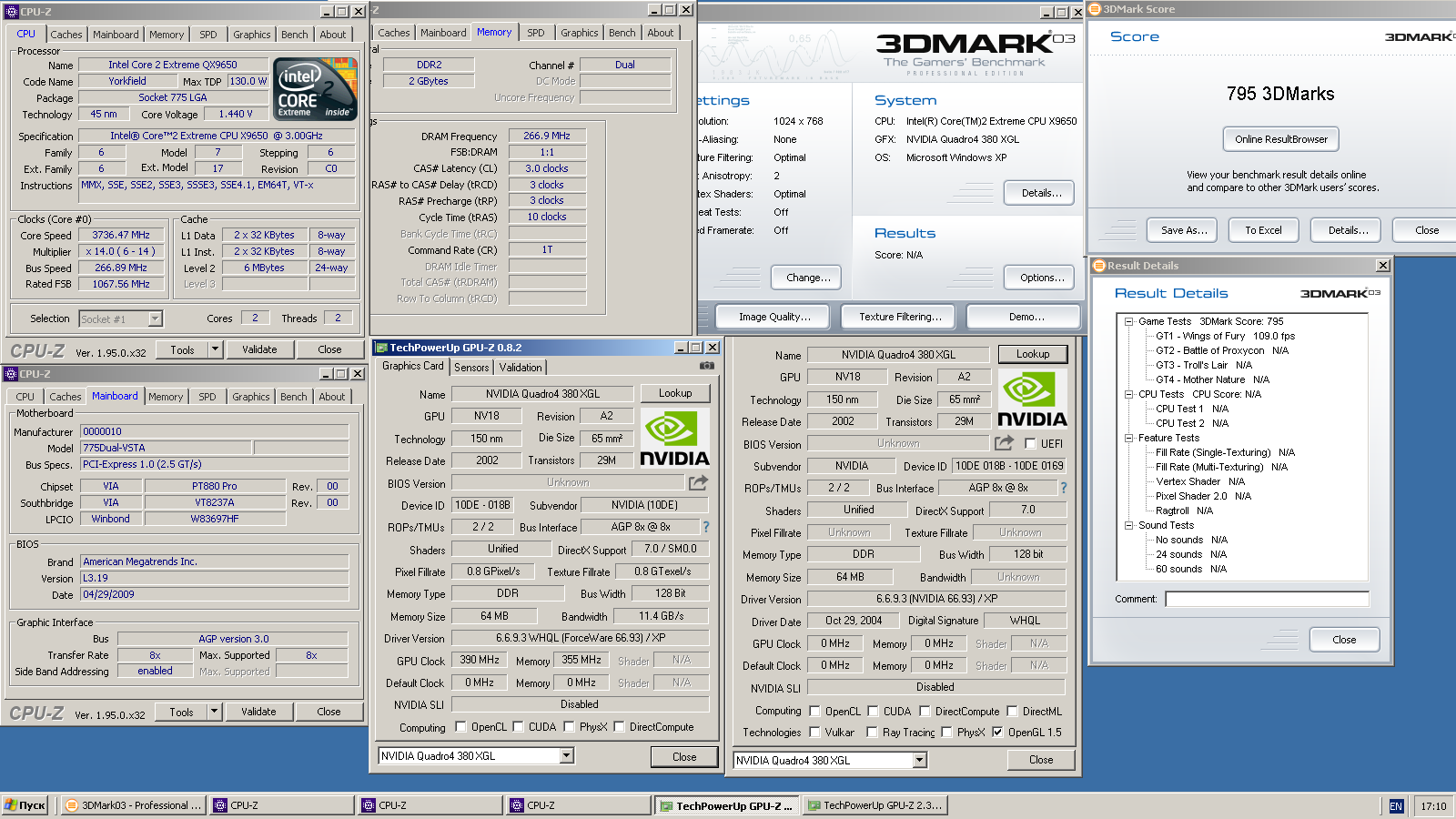The height and width of the screenshot is (819, 1456).
Task: Click the NVIDIA logo in the right GPU-Z window
Action: [x=1032, y=399]
